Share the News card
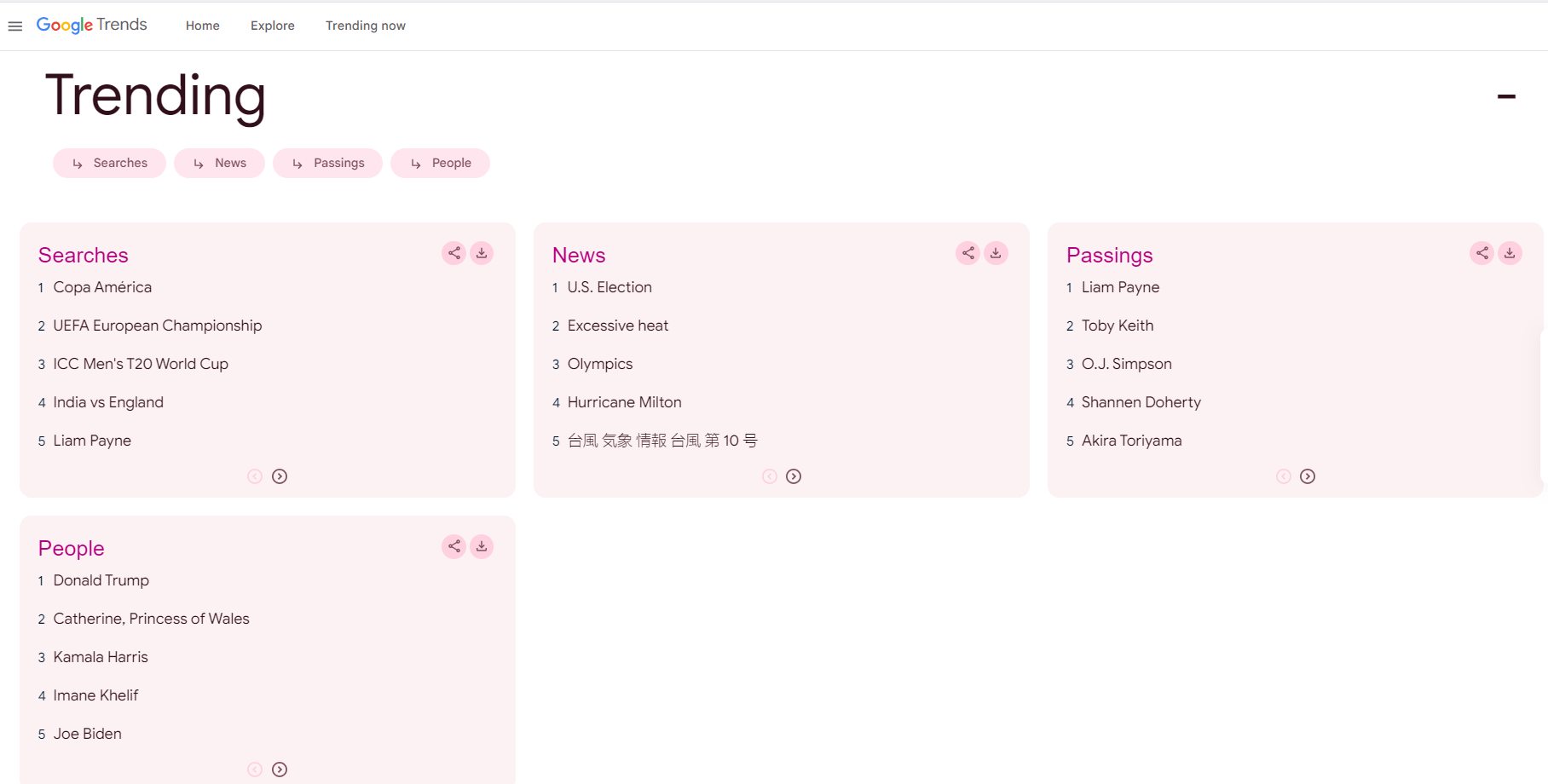Image resolution: width=1548 pixels, height=784 pixels. 968,253
